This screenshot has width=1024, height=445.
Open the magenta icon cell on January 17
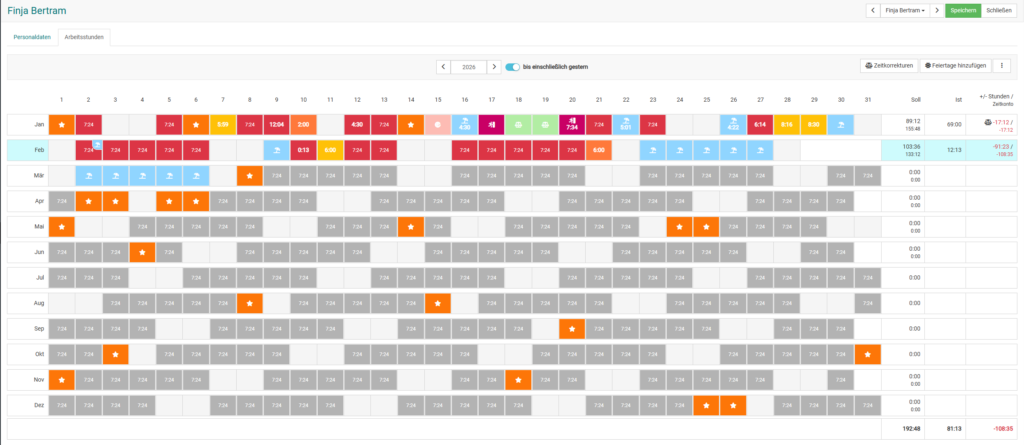[491, 124]
